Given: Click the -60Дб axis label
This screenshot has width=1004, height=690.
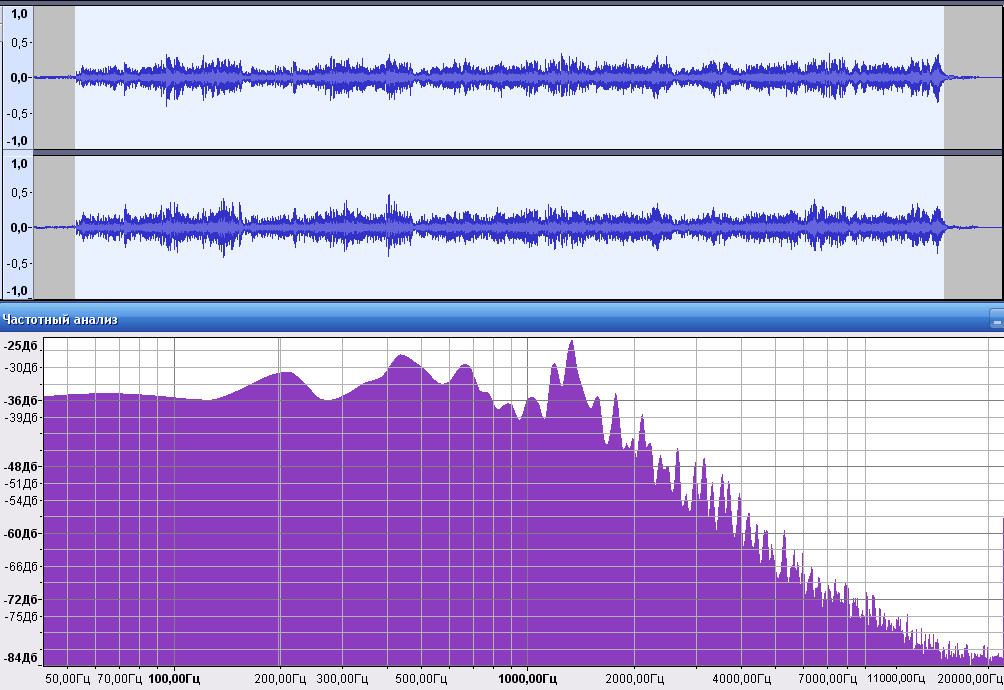Looking at the screenshot, I should coord(20,533).
